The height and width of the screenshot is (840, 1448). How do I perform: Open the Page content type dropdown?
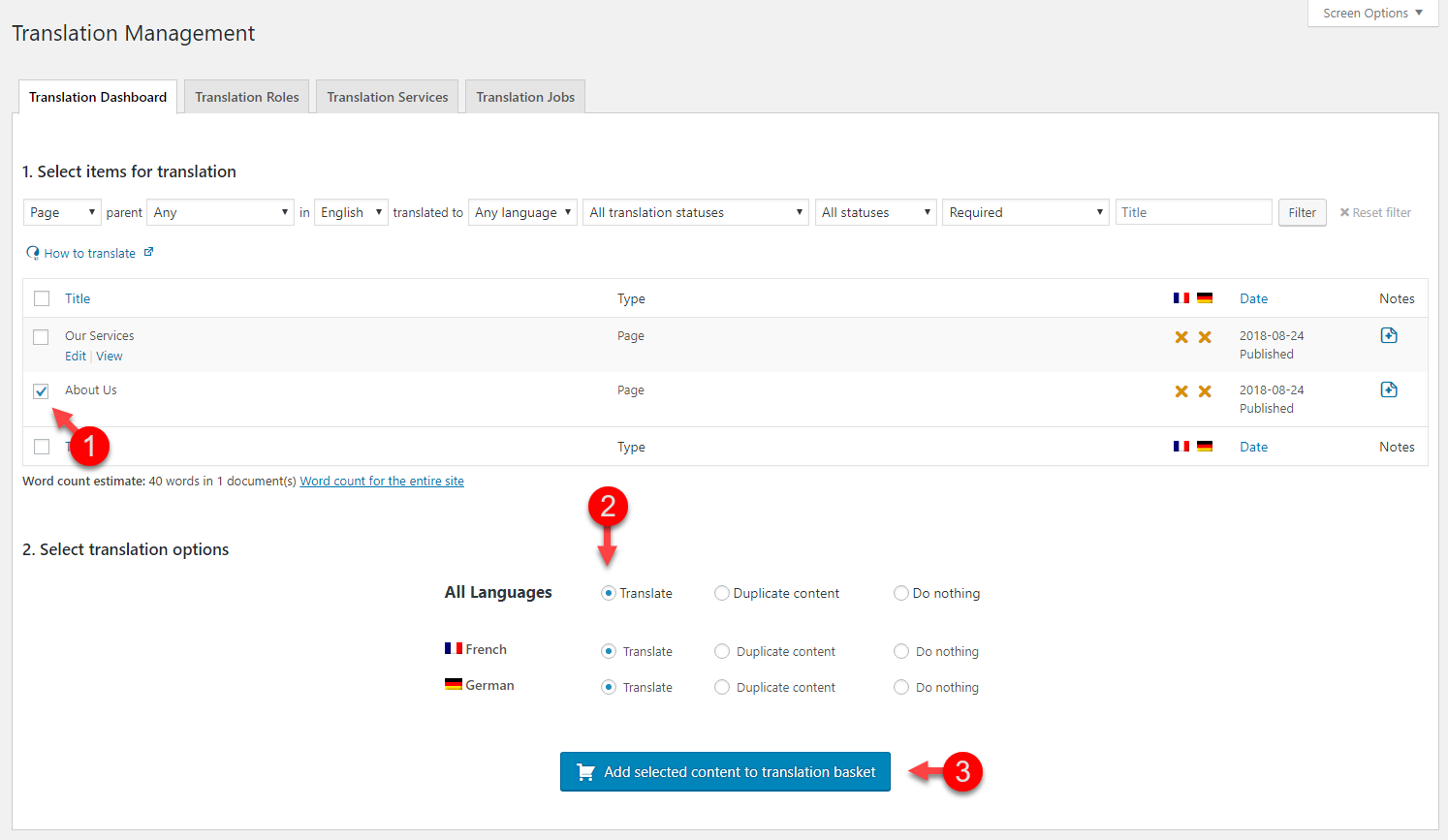(x=62, y=212)
